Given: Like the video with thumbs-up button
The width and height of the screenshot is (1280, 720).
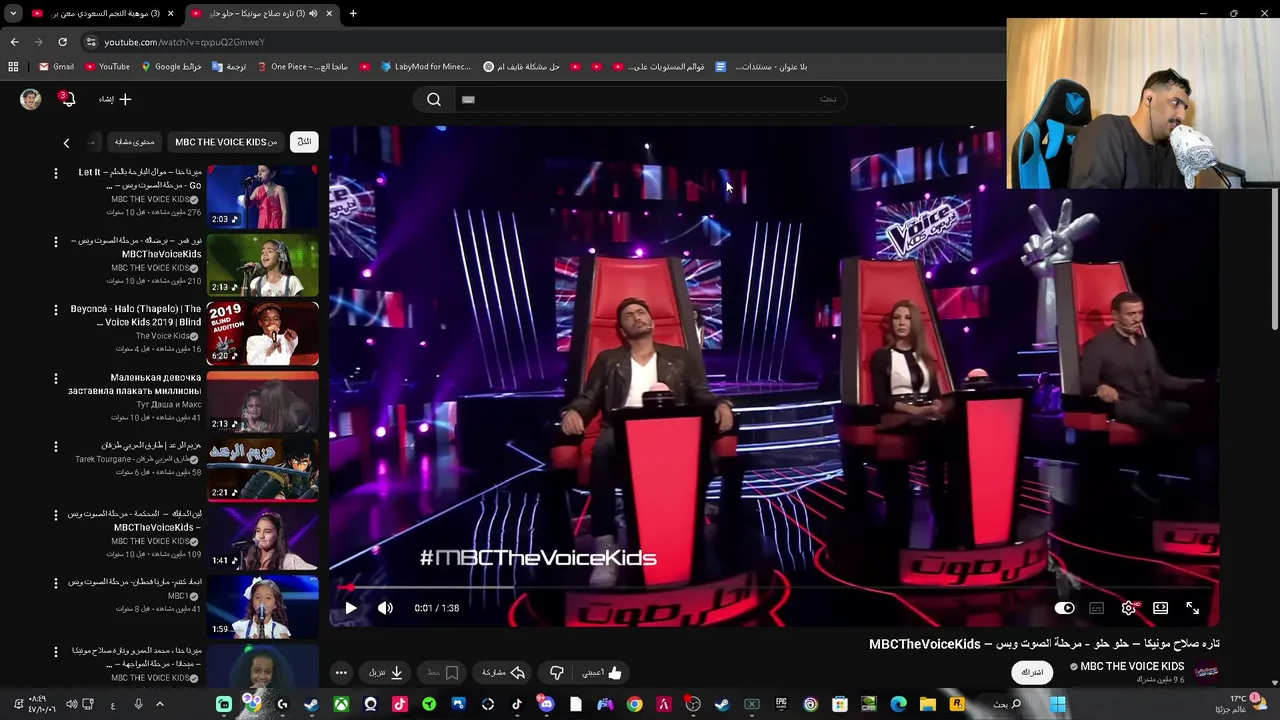Looking at the screenshot, I should 603,673.
